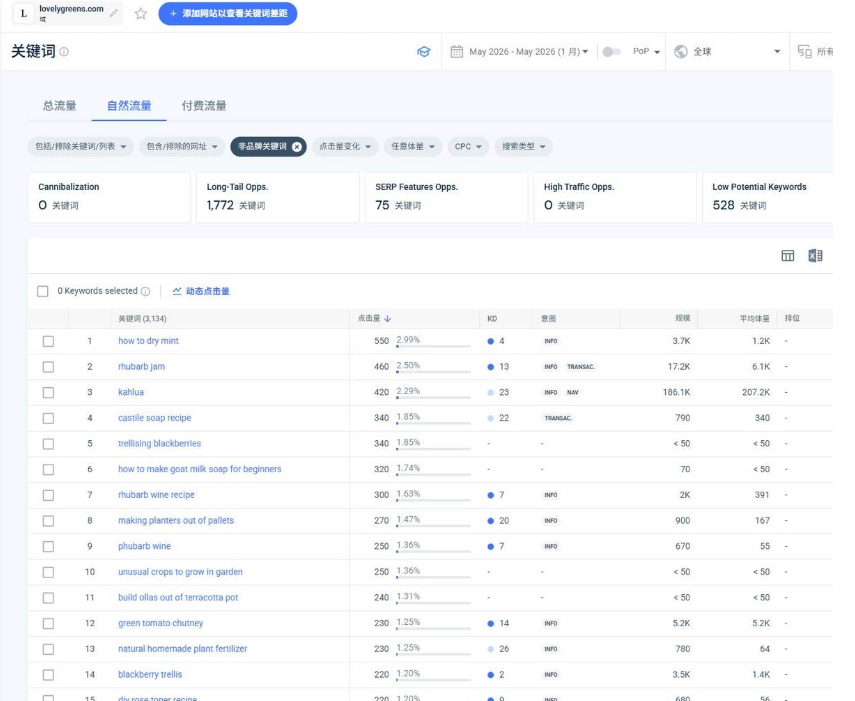Screen dimensions: 855x701
Task: Click the info icon next to the 关键词 title
Action: [64, 52]
